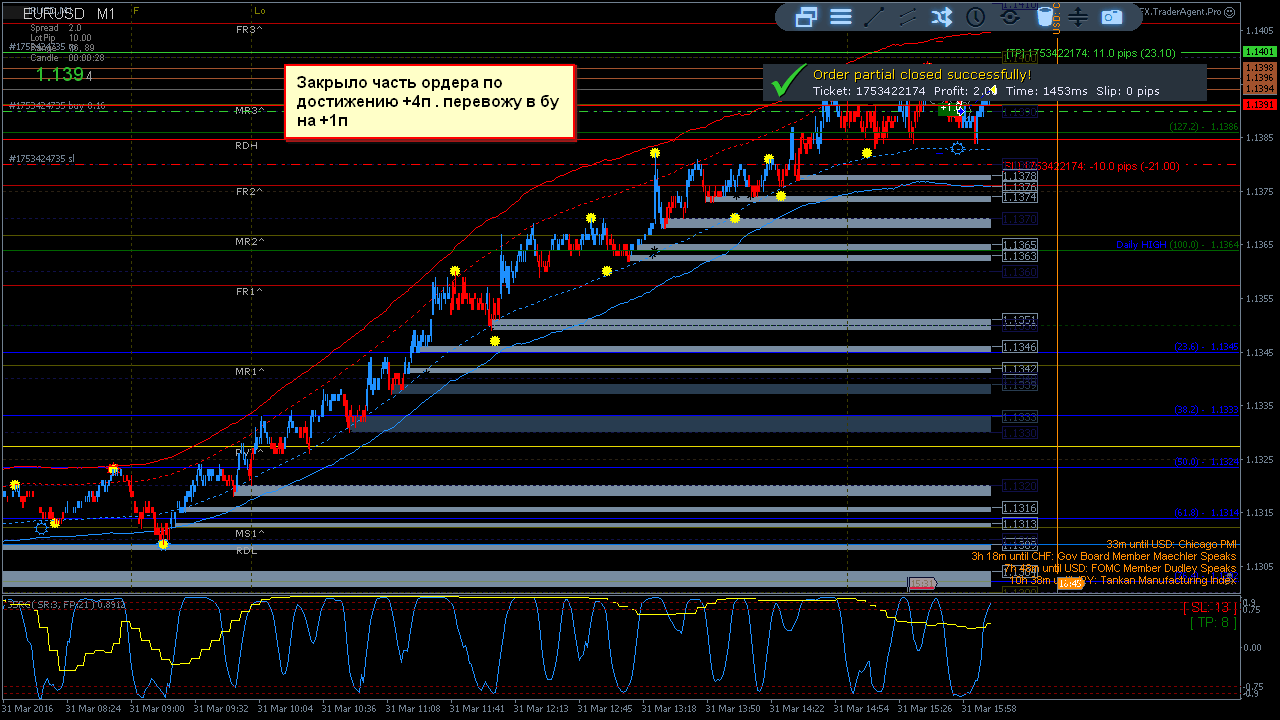Click the FX.TraderAgent.Pro label
Viewport: 1280px width, 720px height.
(x=1181, y=12)
